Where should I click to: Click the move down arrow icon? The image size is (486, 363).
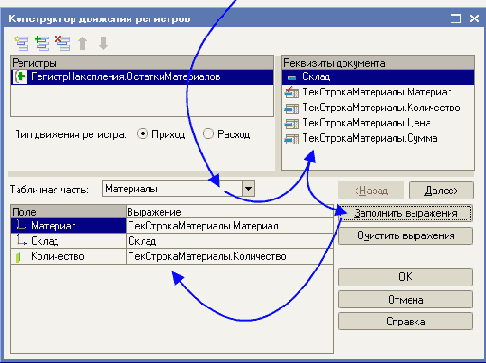coord(104,44)
